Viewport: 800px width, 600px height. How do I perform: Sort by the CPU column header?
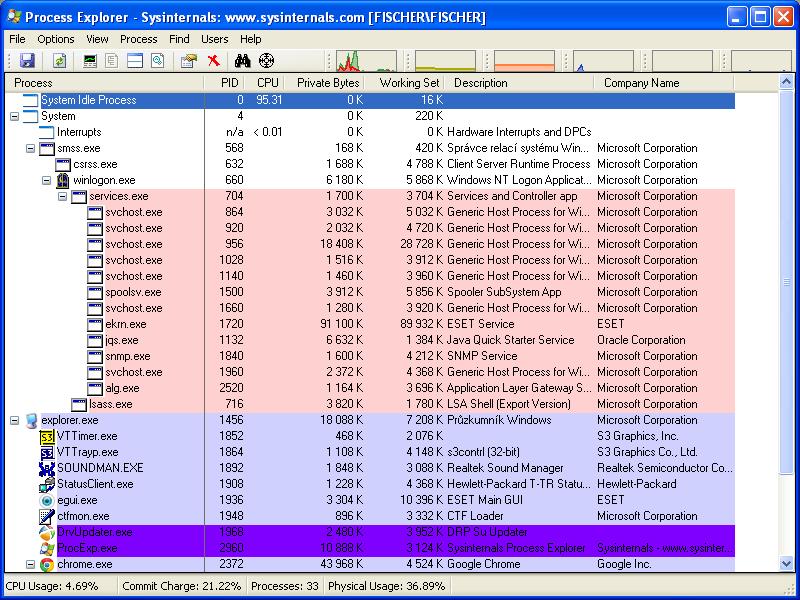pyautogui.click(x=264, y=83)
